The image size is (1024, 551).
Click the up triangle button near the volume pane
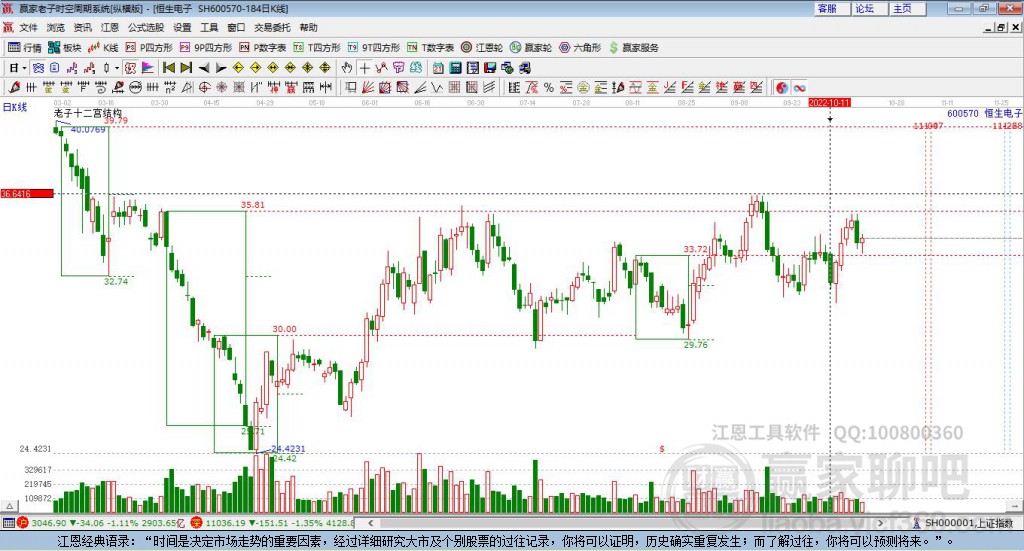[9, 506]
